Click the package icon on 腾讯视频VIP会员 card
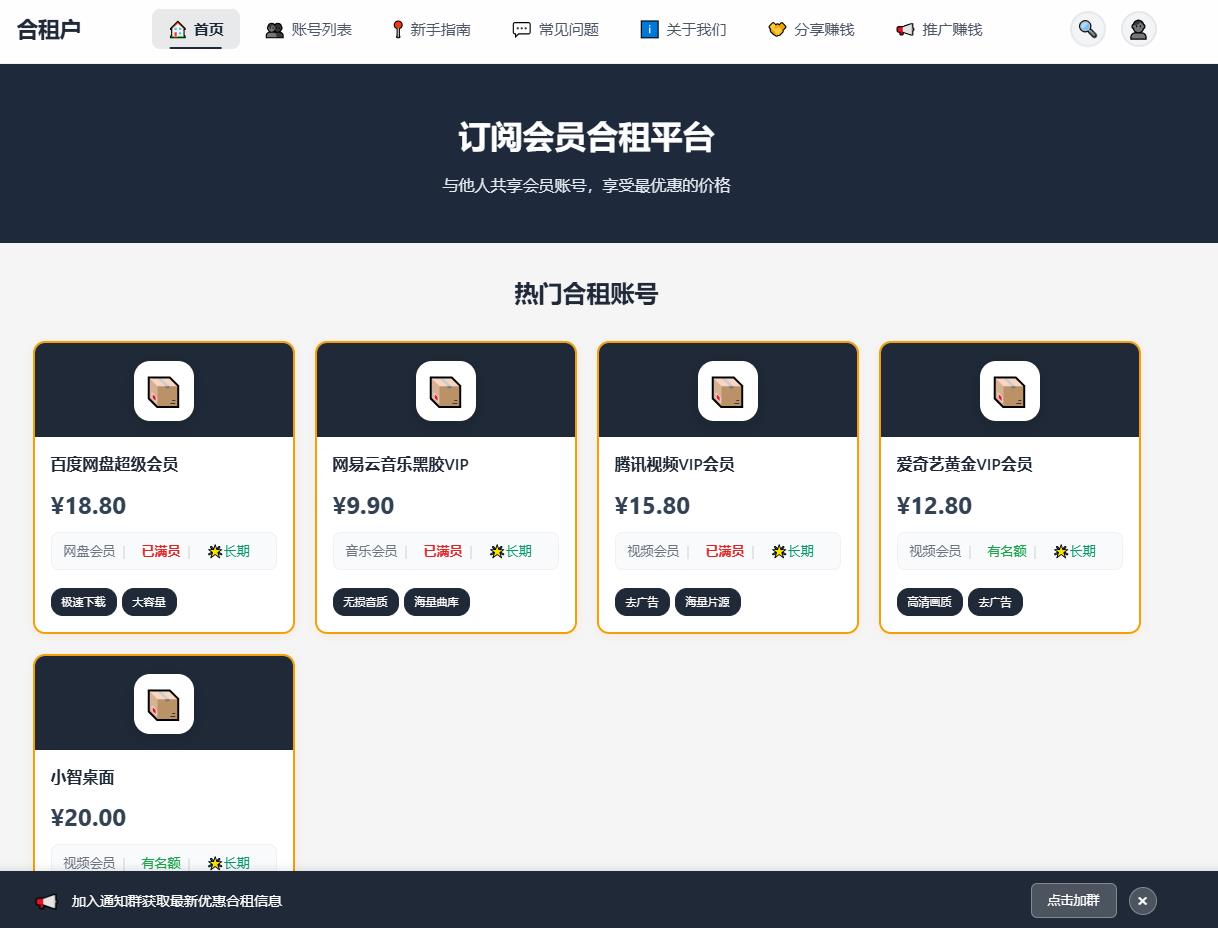The image size is (1218, 928). [x=728, y=391]
